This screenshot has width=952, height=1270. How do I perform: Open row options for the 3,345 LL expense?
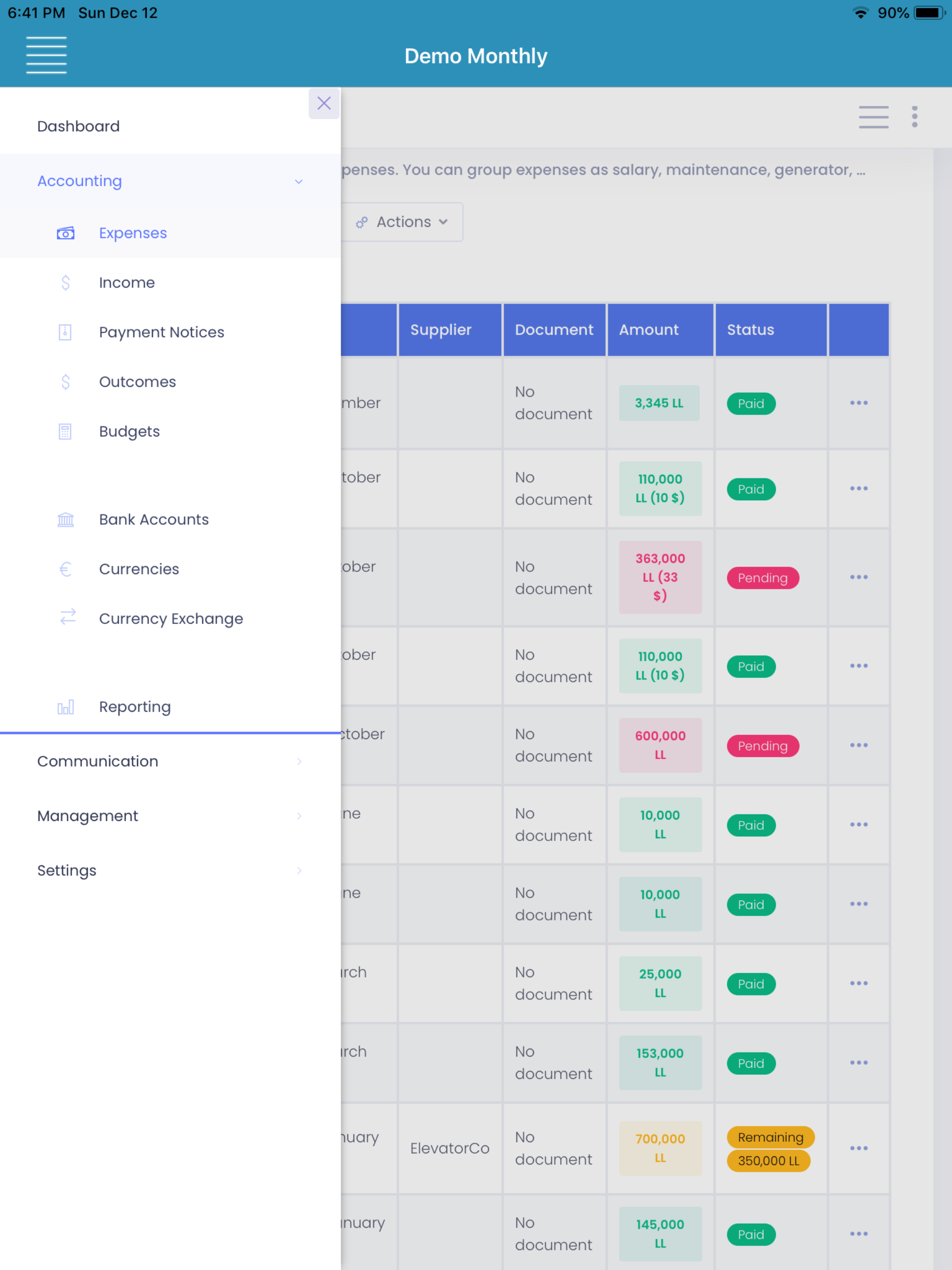(x=859, y=403)
